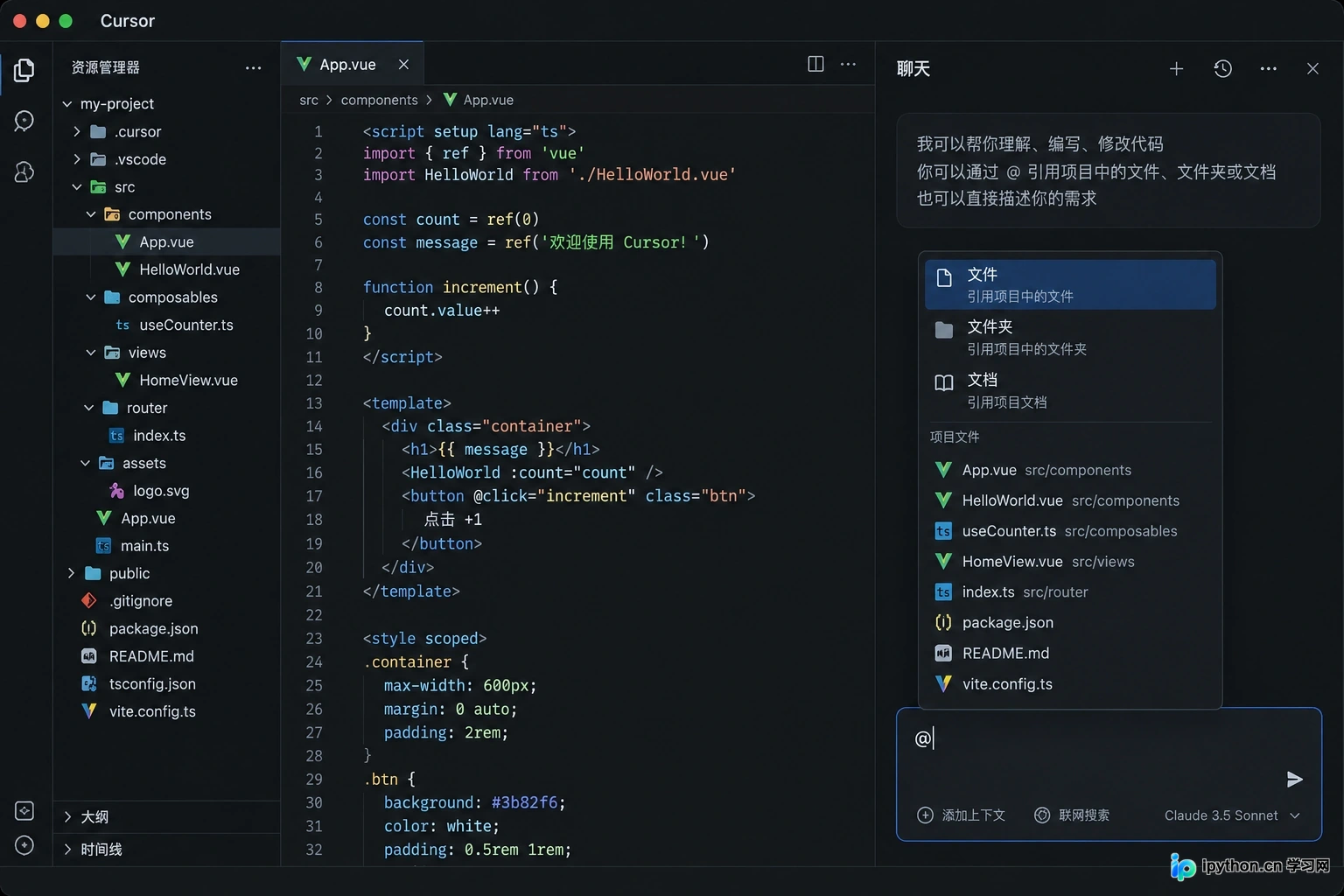Click the bottom circle icon in activity bar

pyautogui.click(x=24, y=845)
